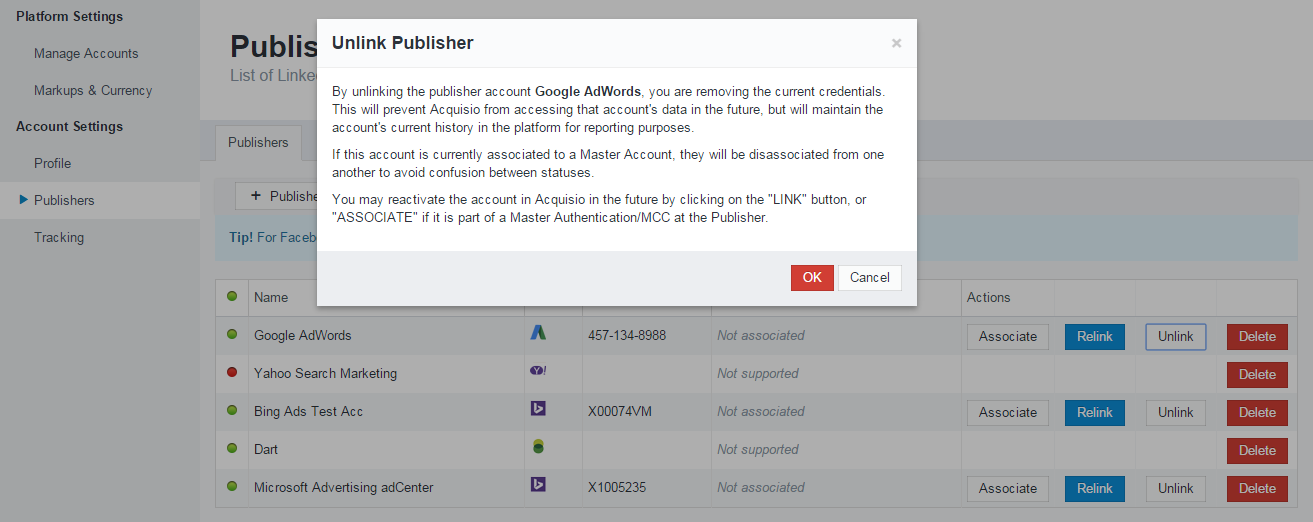
Task: Cancel the Unlink Publisher dialog
Action: click(870, 278)
